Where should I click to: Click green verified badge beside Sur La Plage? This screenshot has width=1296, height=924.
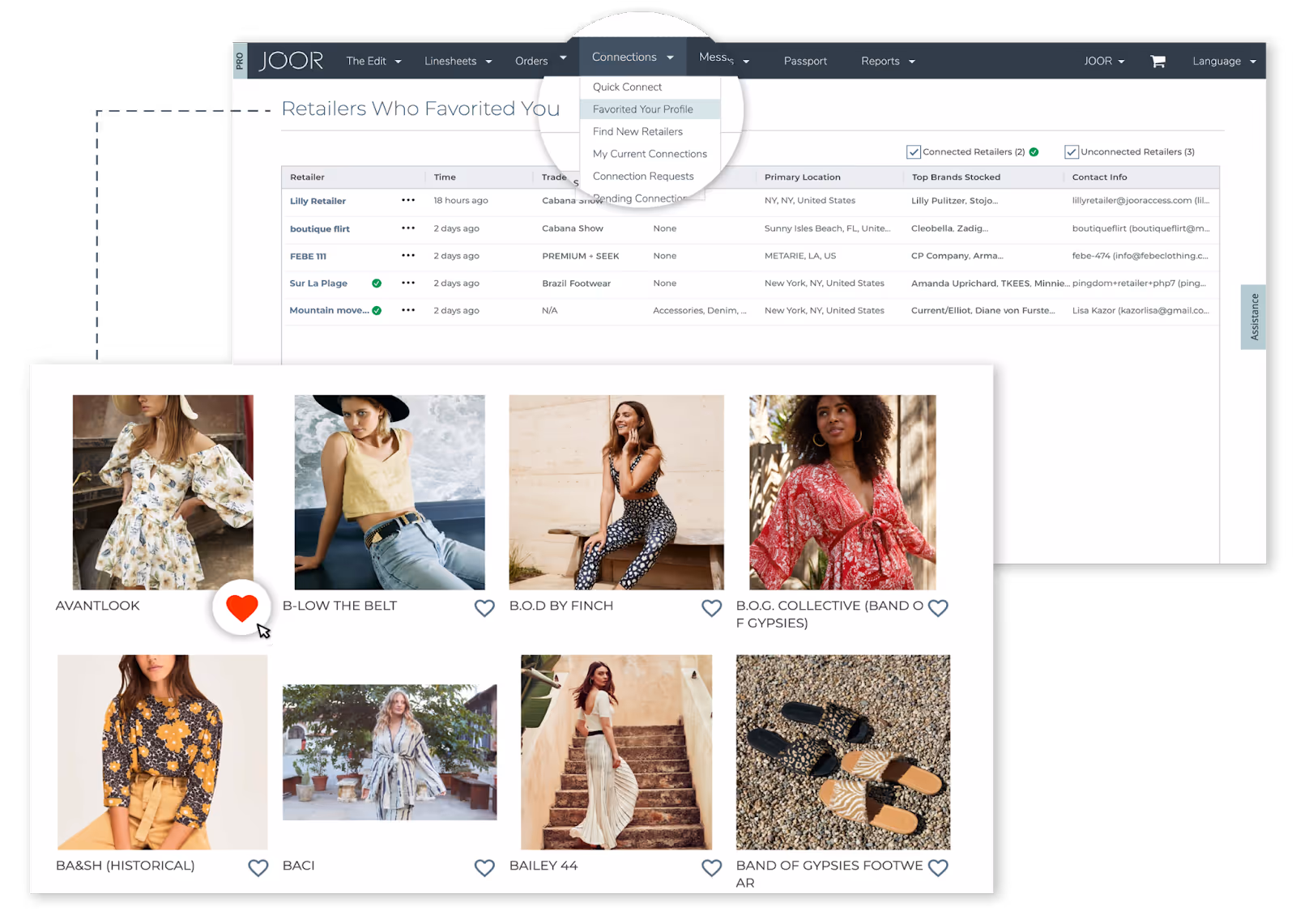click(x=377, y=283)
